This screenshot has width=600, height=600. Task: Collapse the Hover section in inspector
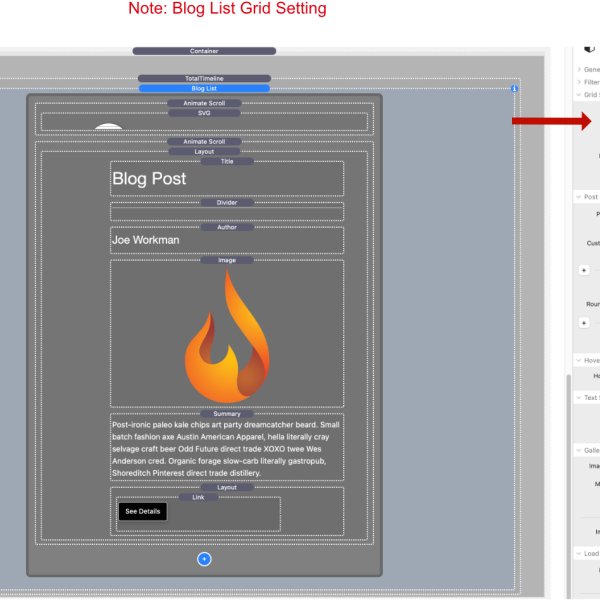[x=579, y=360]
